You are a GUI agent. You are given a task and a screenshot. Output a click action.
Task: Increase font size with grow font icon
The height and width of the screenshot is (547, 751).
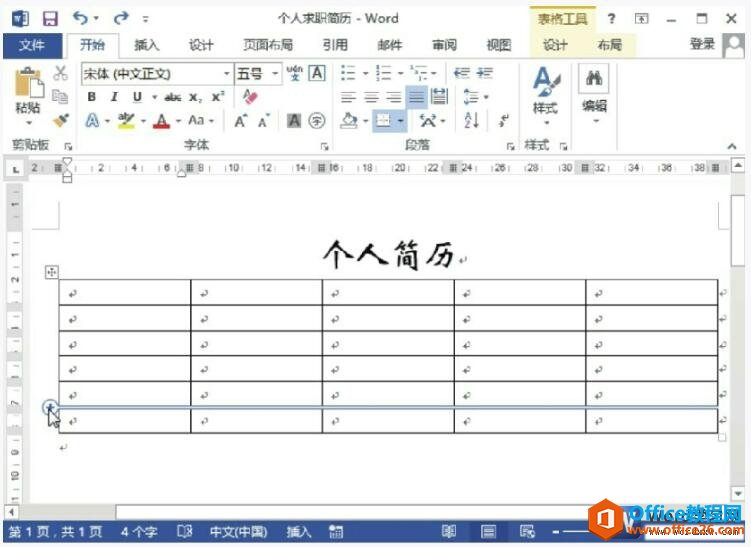[240, 121]
